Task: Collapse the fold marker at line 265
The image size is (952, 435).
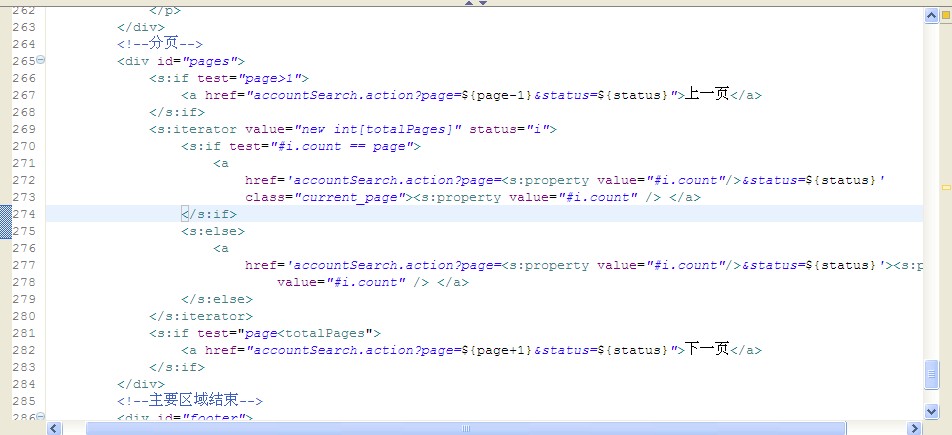Action: (41, 60)
